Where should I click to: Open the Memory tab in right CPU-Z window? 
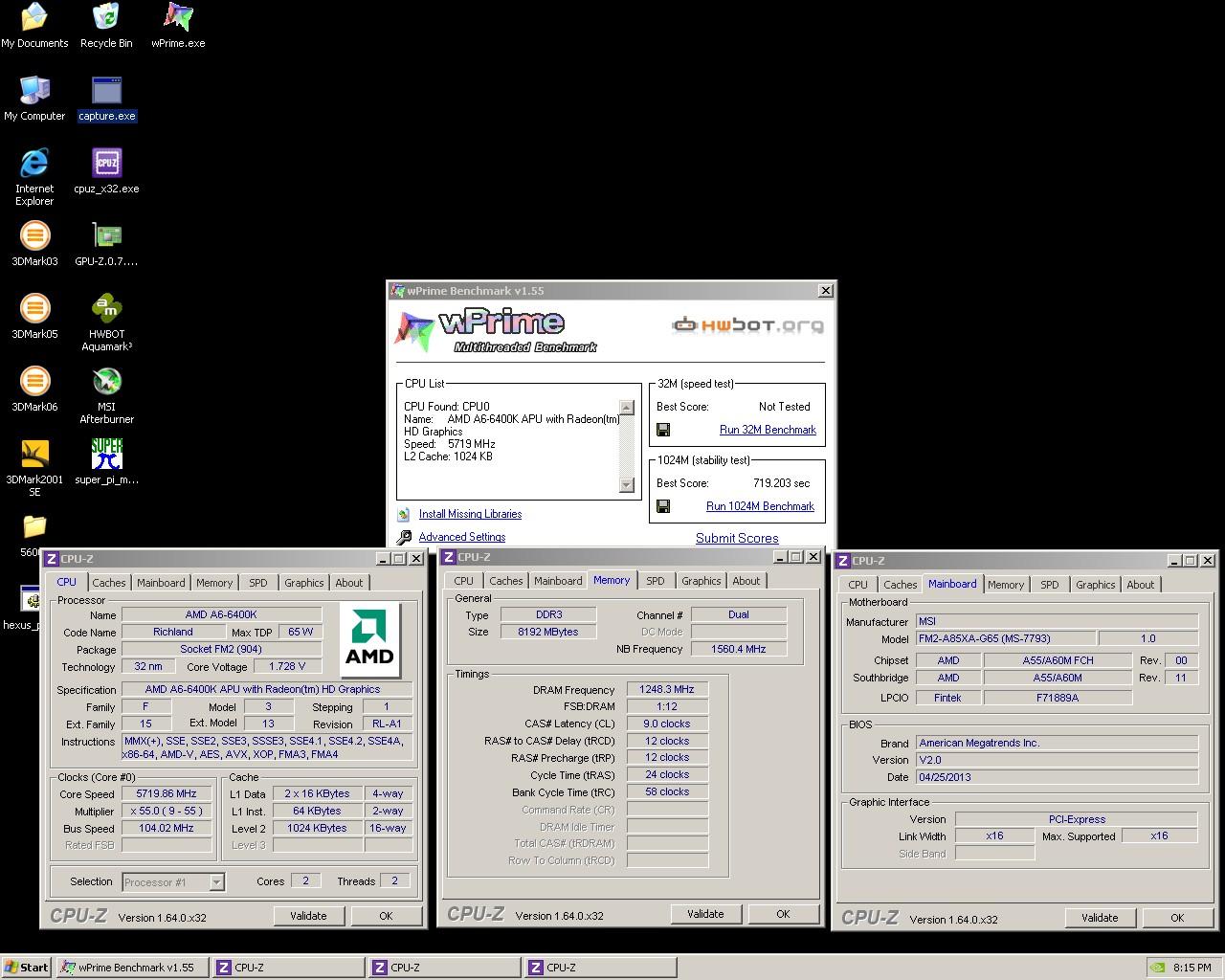point(1006,585)
